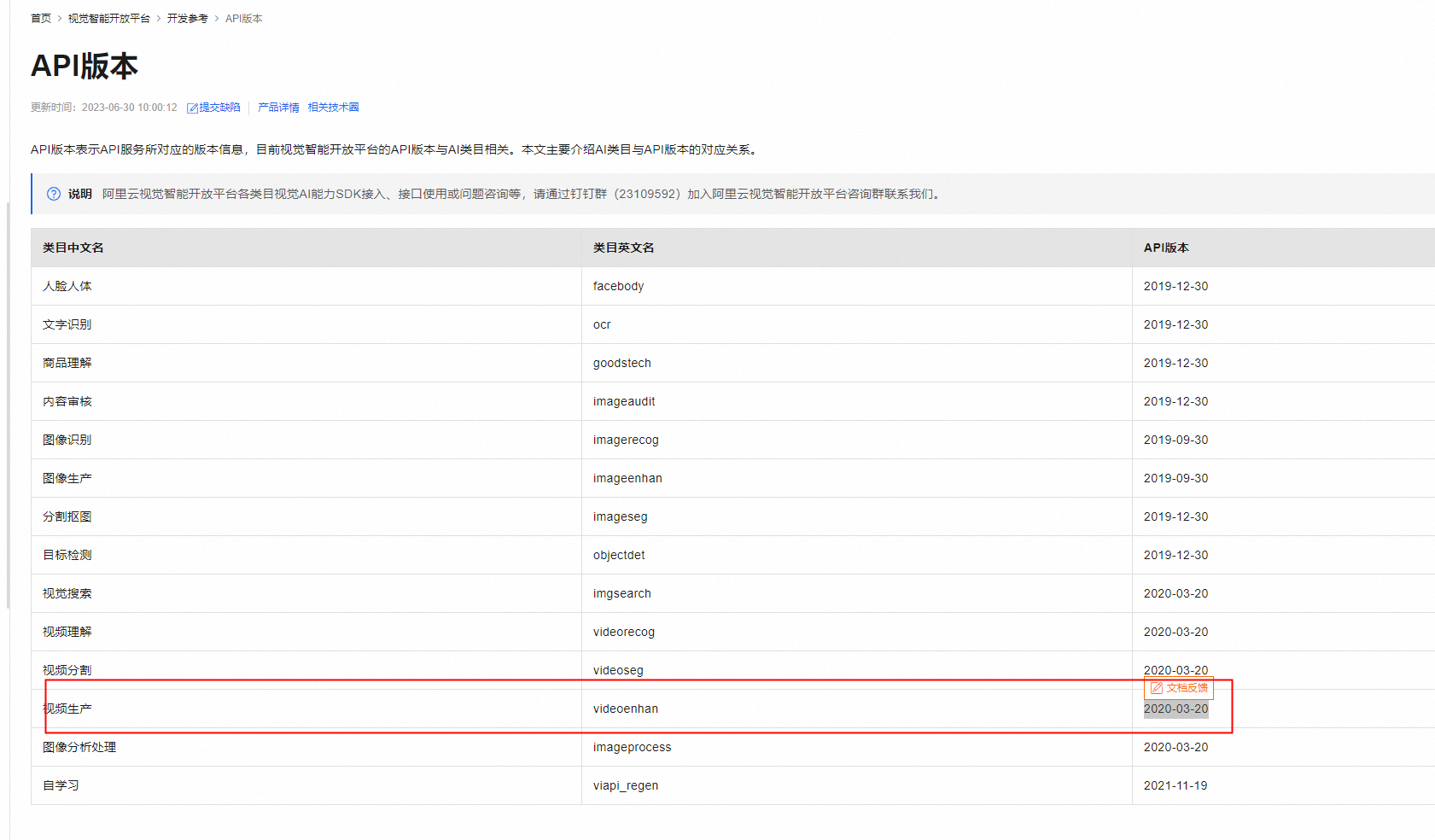Click the 文档反馈 pencil icon
The width and height of the screenshot is (1435, 840).
tap(1157, 688)
